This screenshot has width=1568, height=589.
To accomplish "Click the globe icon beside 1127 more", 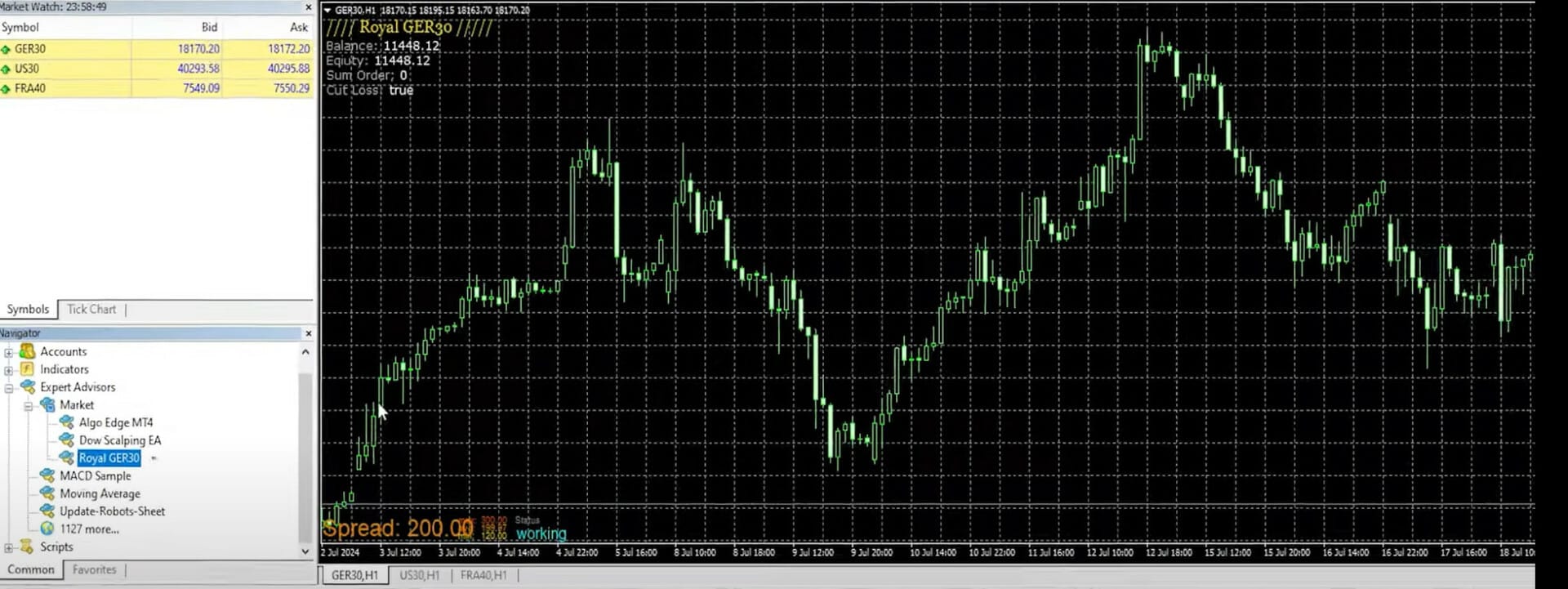I will (x=47, y=529).
